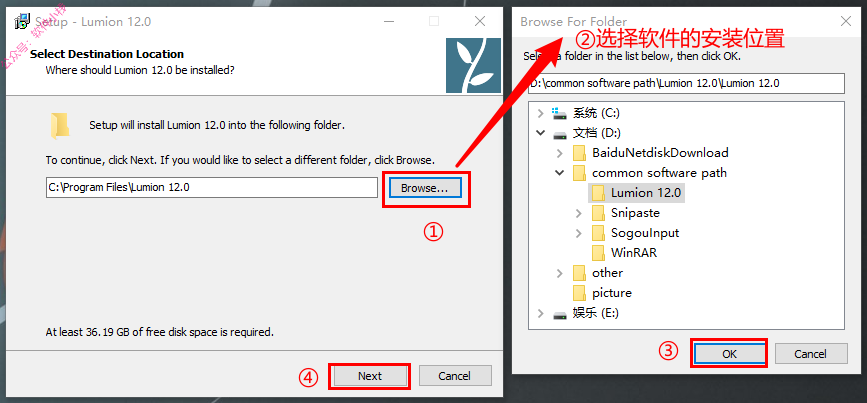
Task: Click text "Where should Lumion 12.0 be installed?"
Action: pos(140,70)
